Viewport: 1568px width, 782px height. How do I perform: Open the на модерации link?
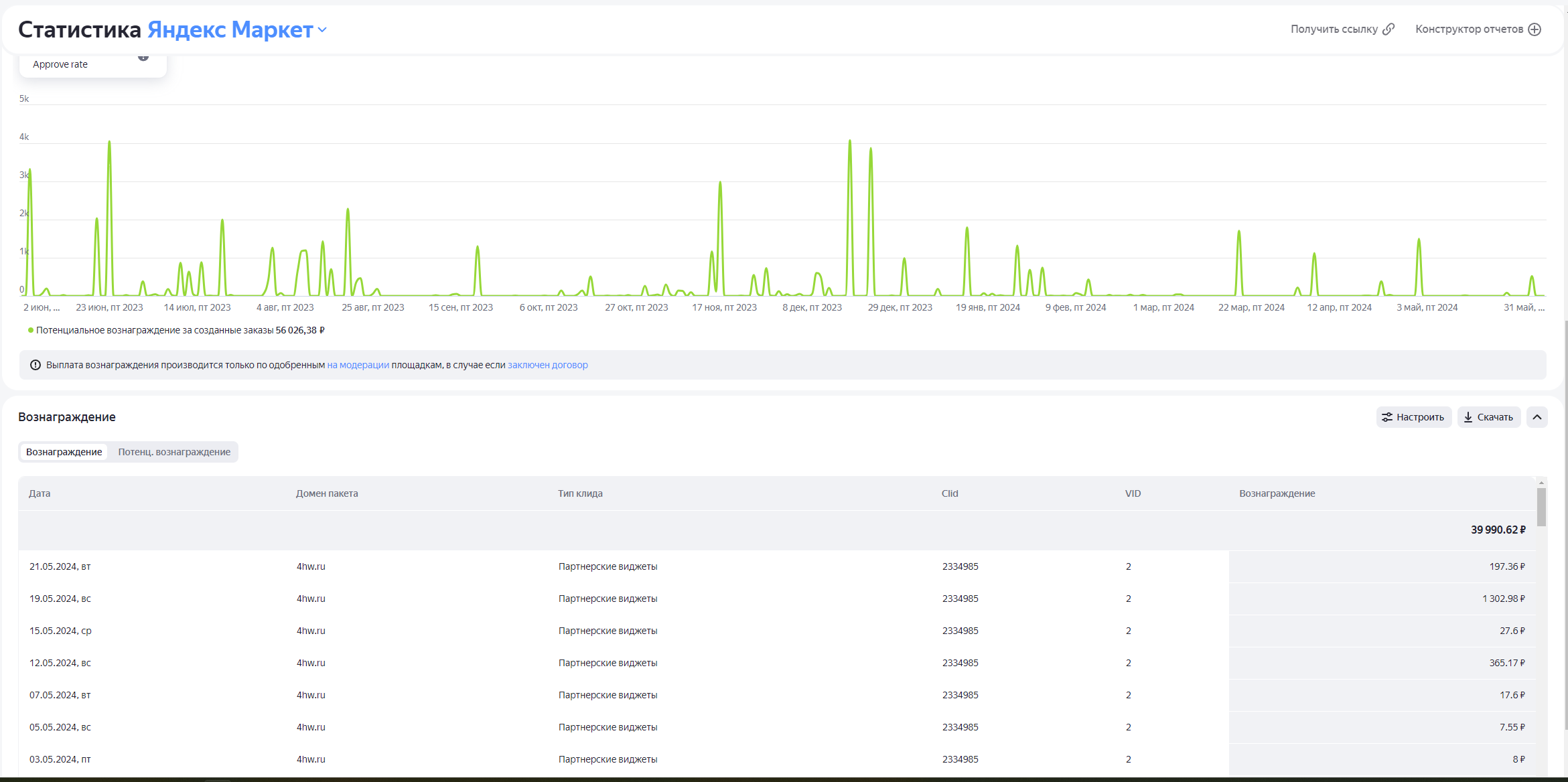(x=358, y=365)
